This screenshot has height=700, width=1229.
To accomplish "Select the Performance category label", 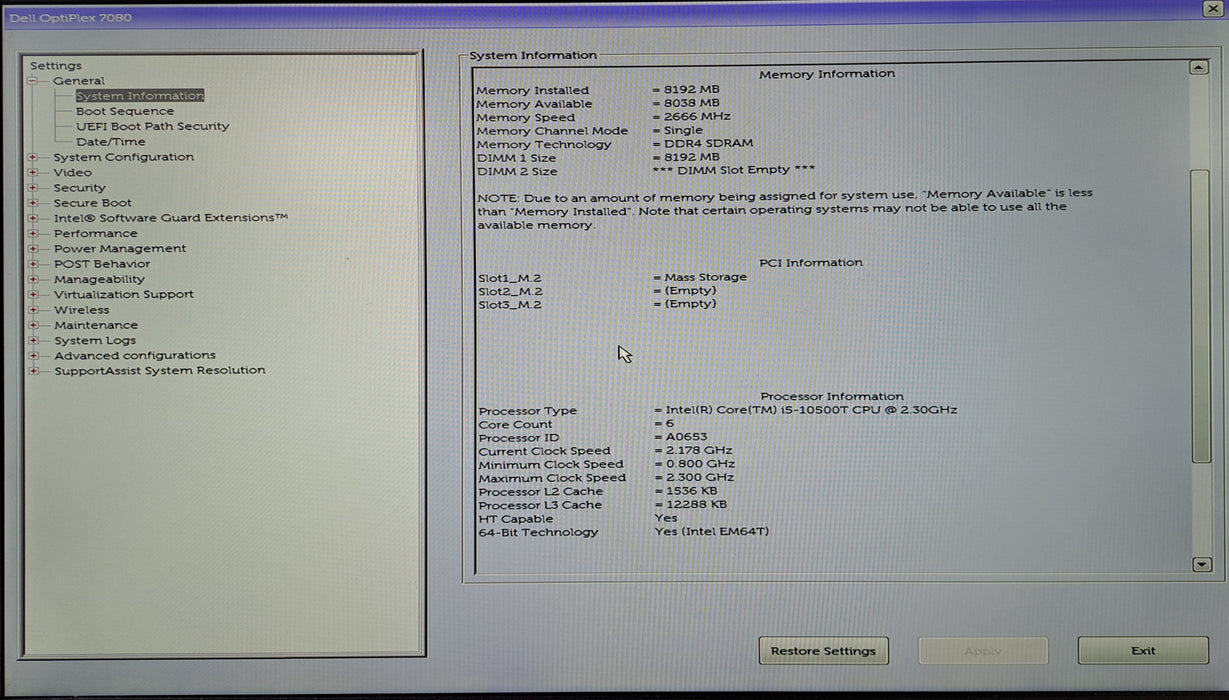I will point(96,233).
